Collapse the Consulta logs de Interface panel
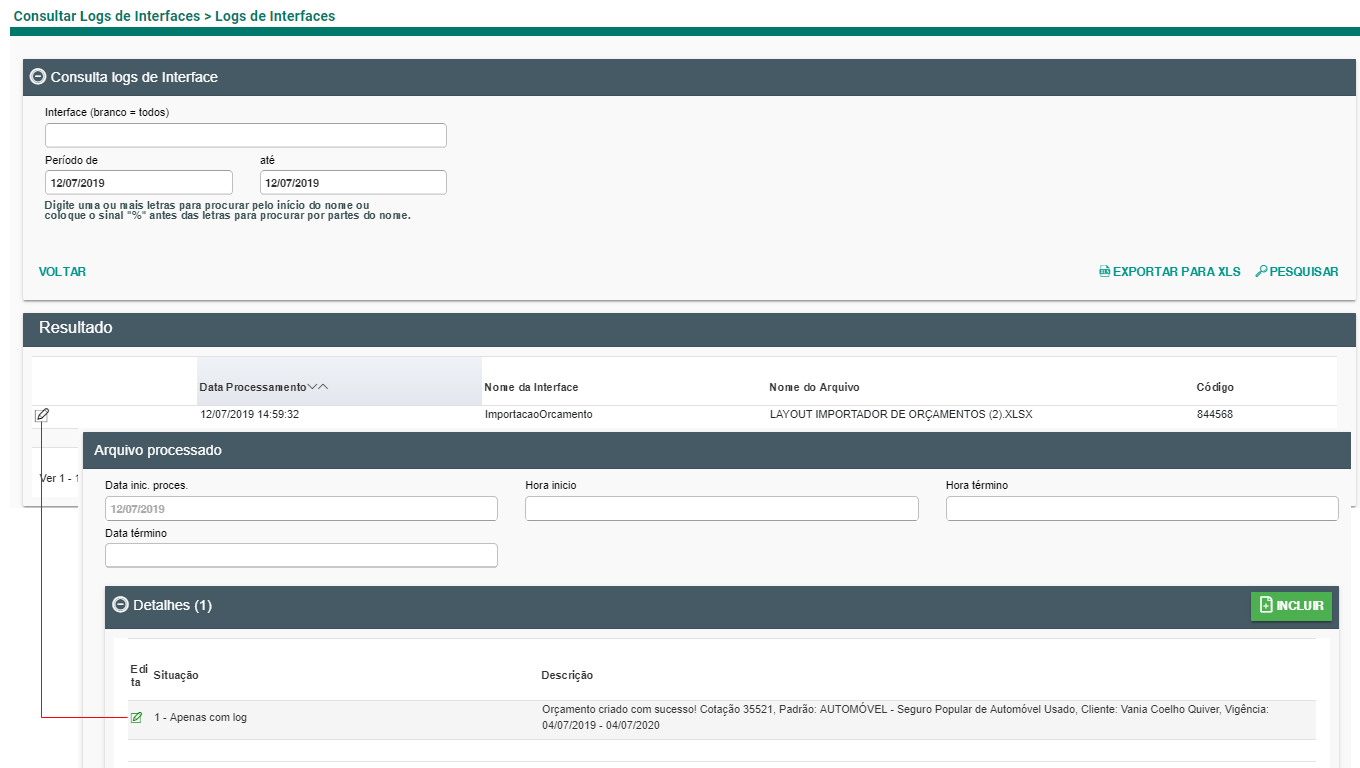1360x768 pixels. (x=38, y=77)
